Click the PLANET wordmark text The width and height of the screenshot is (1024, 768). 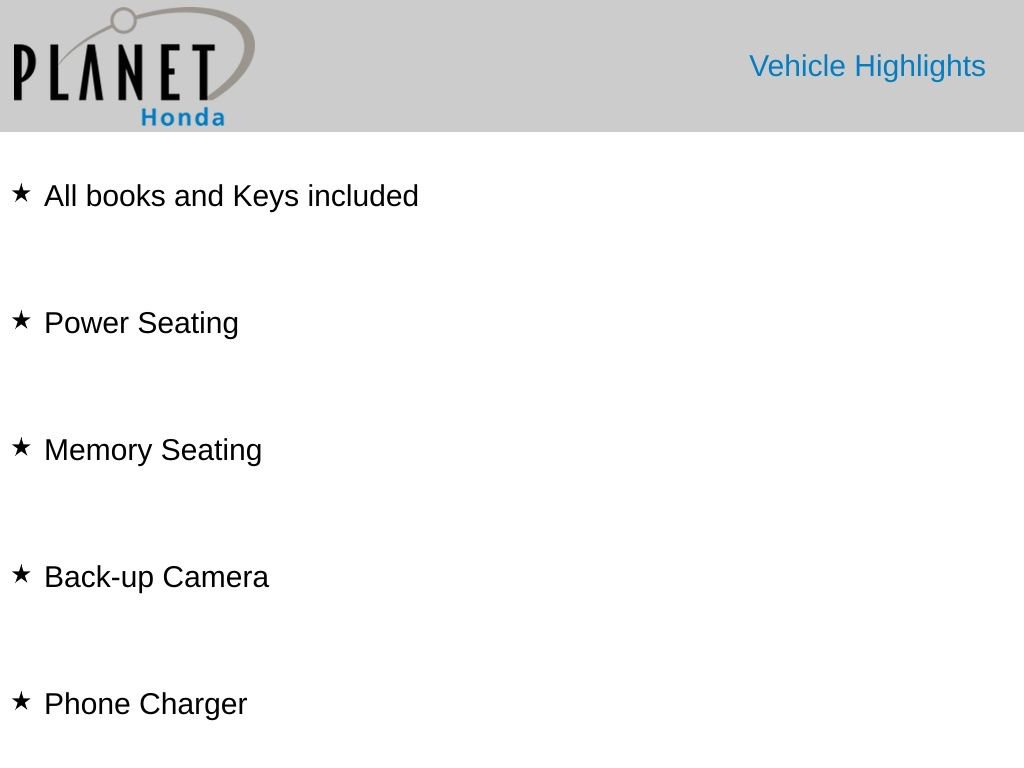pyautogui.click(x=114, y=72)
